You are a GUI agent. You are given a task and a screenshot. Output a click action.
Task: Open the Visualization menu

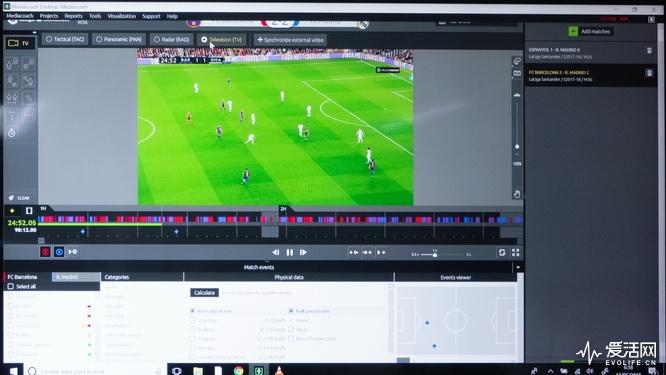click(121, 16)
